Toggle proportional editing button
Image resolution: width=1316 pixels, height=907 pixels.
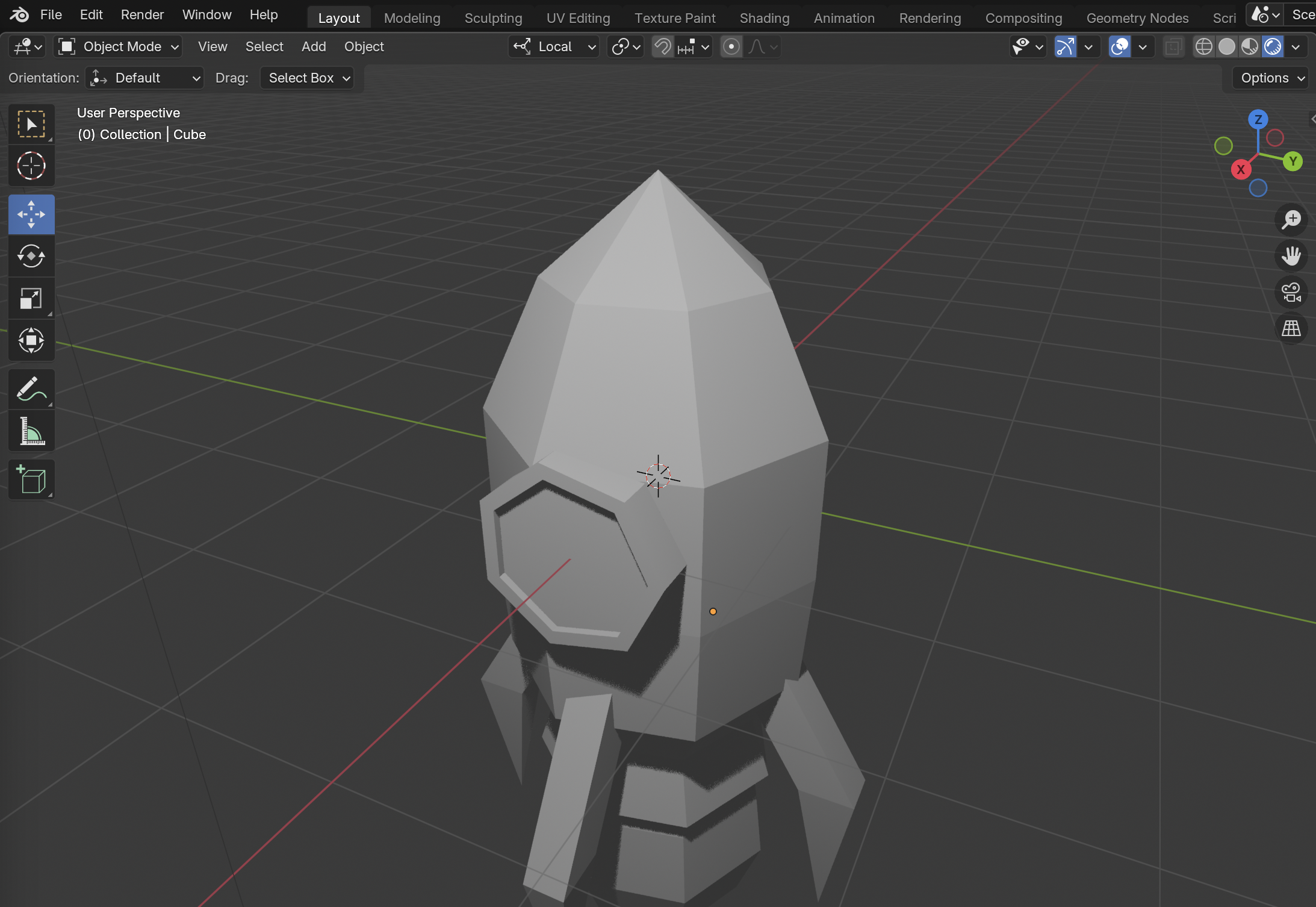(731, 46)
